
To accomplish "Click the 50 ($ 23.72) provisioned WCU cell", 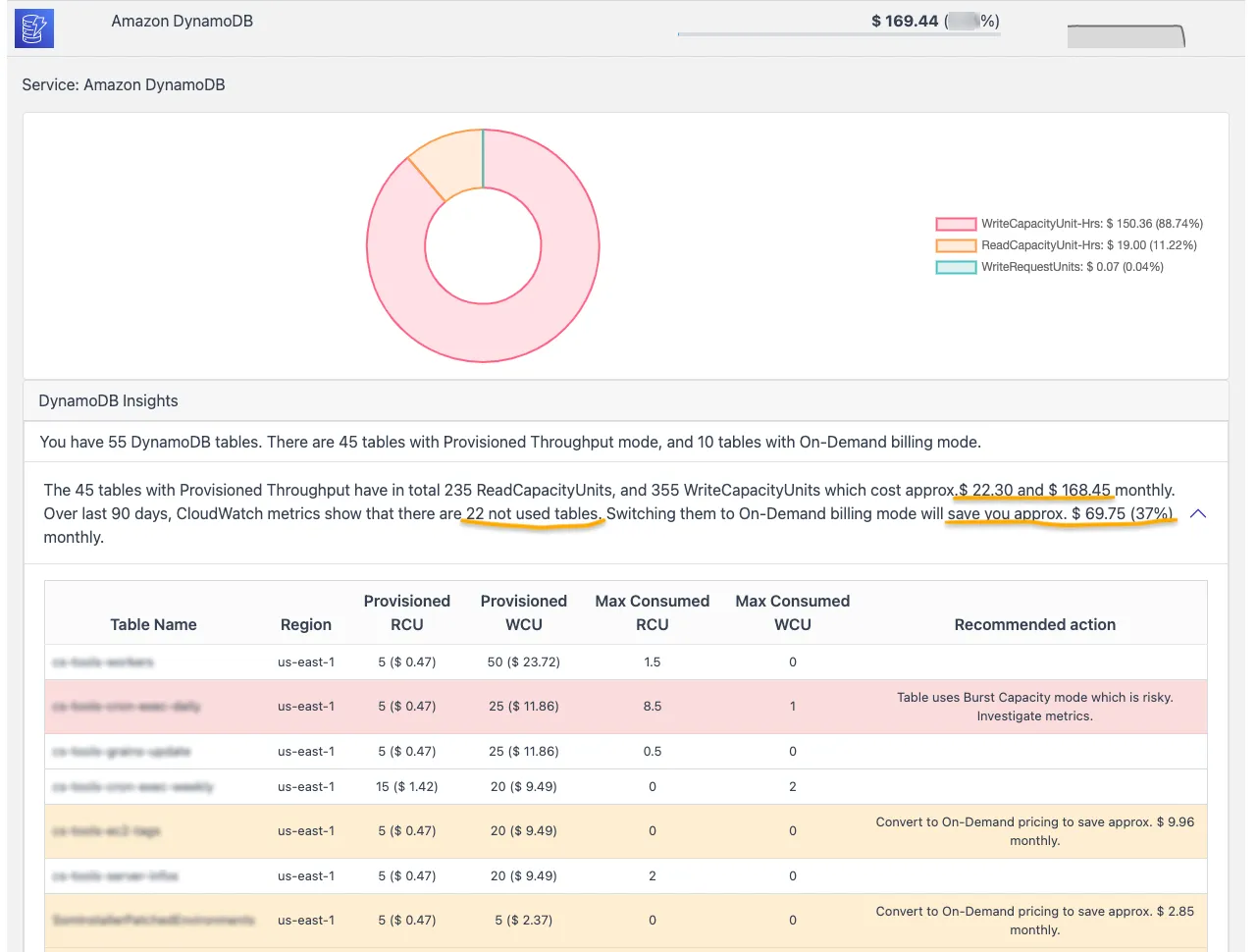I will 524,662.
